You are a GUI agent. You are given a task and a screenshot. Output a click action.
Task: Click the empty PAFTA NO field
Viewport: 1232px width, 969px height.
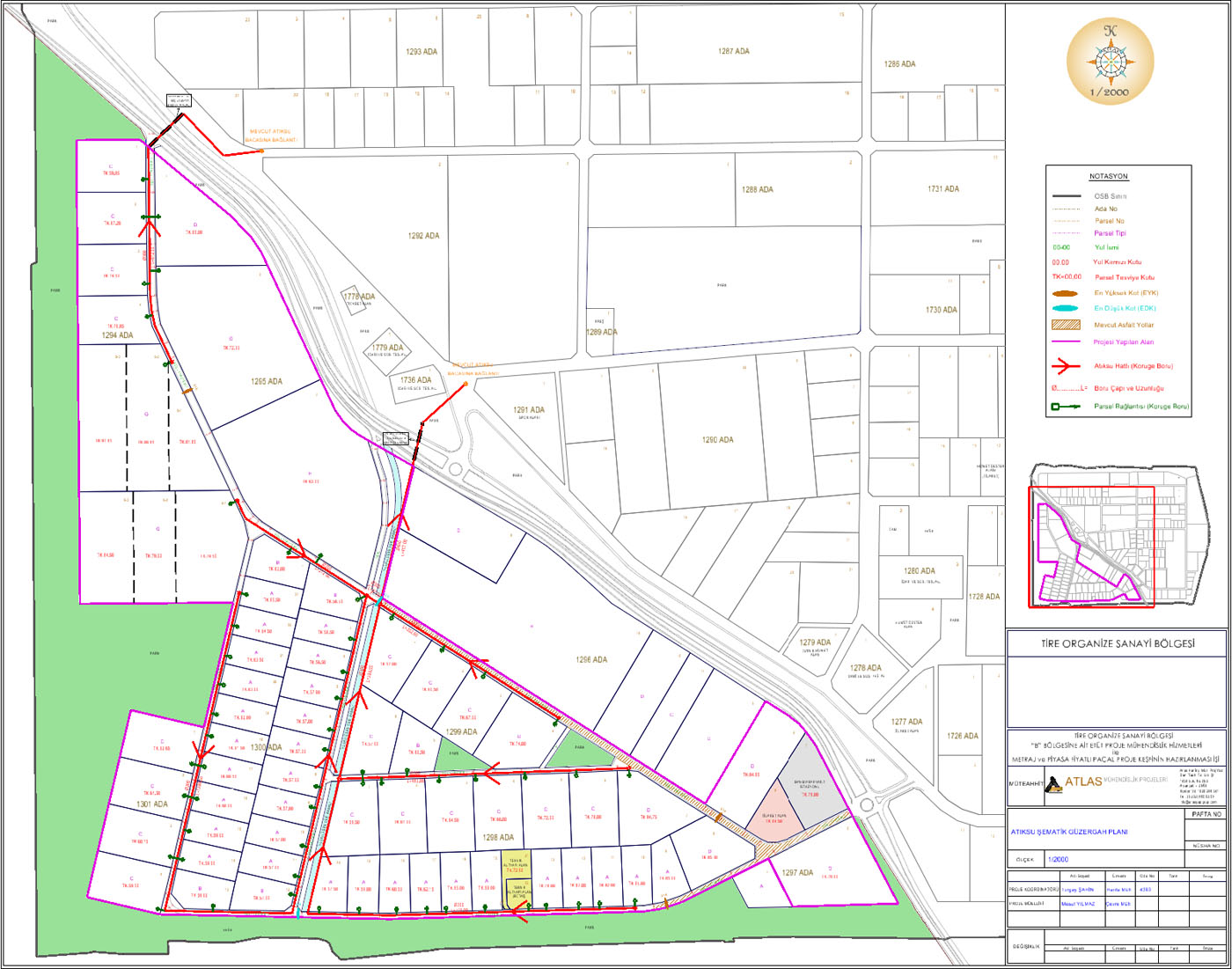coord(1205,832)
